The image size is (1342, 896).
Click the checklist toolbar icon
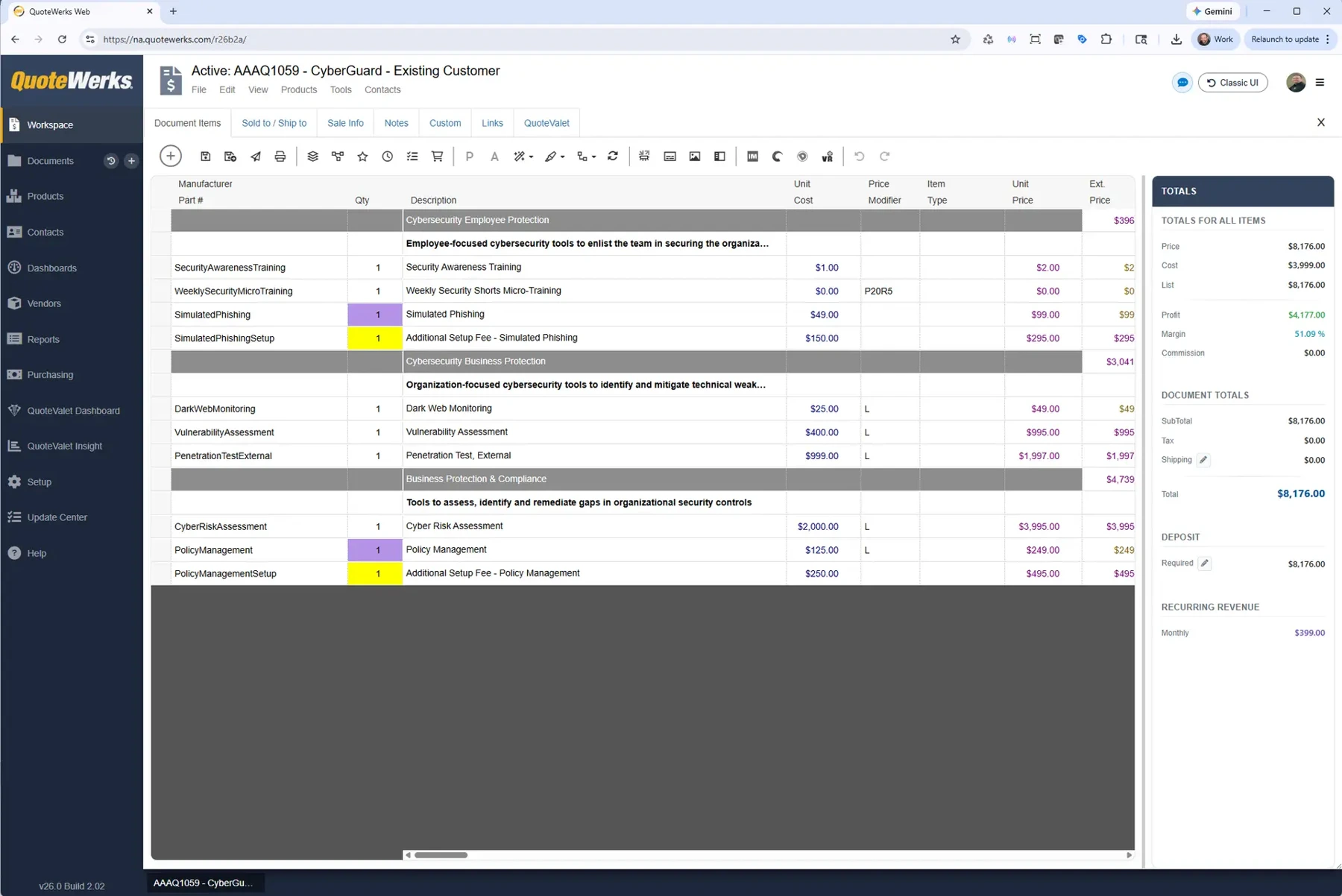(x=412, y=157)
